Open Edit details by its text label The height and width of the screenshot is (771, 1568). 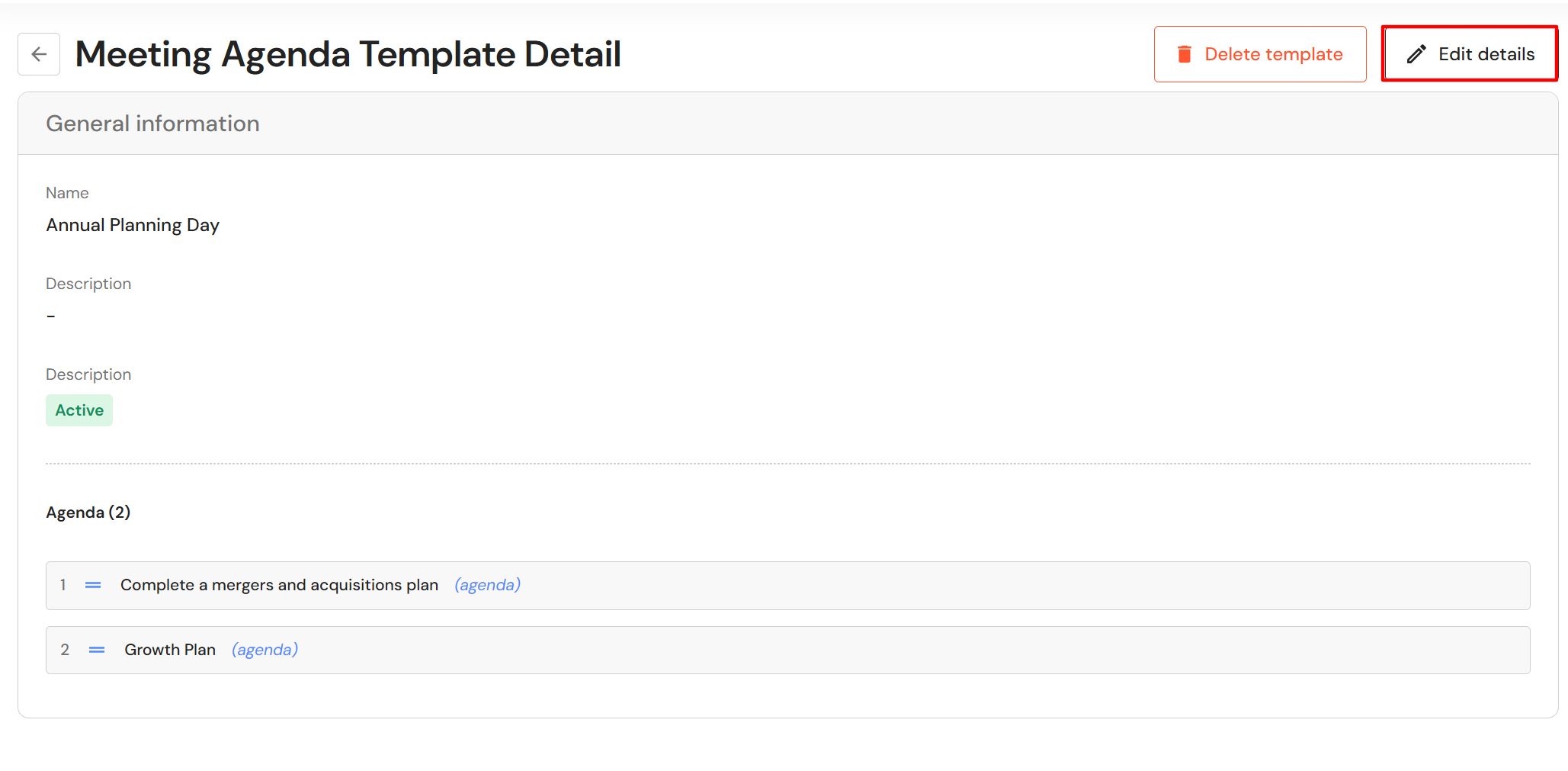(1486, 54)
